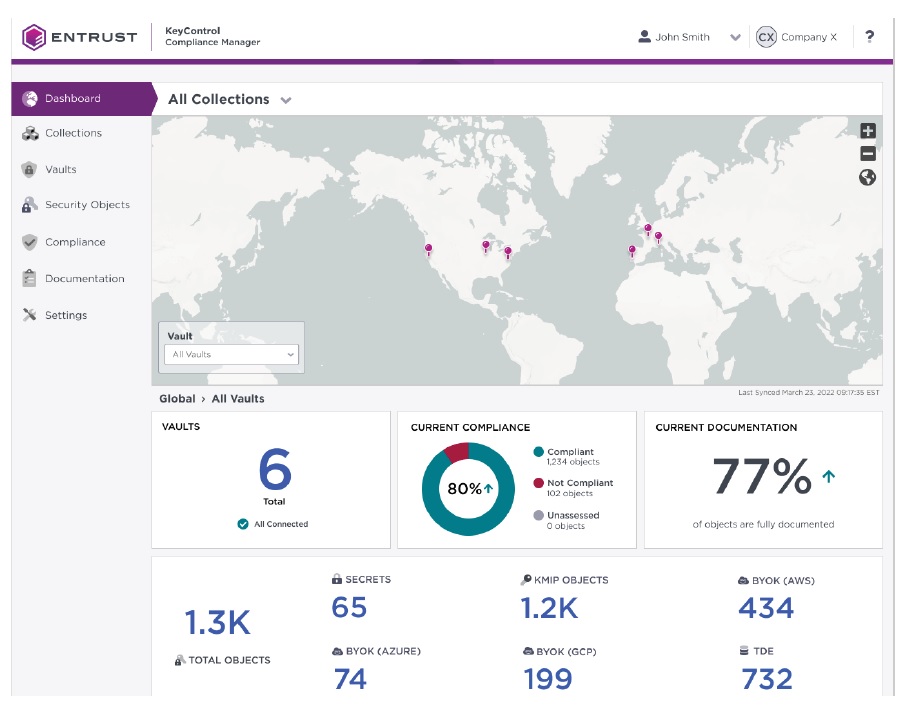Select the East Coast US map pin
This screenshot has width=914, height=705.
coord(508,252)
